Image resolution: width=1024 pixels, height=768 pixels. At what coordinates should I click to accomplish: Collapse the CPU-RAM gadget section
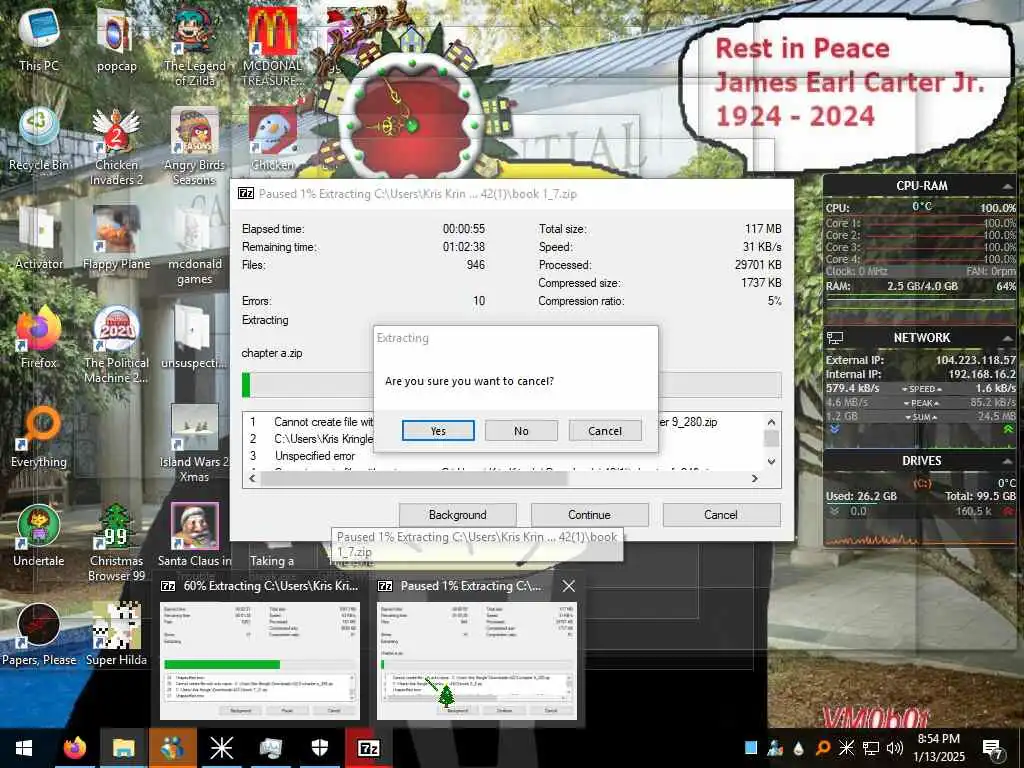tap(1008, 187)
